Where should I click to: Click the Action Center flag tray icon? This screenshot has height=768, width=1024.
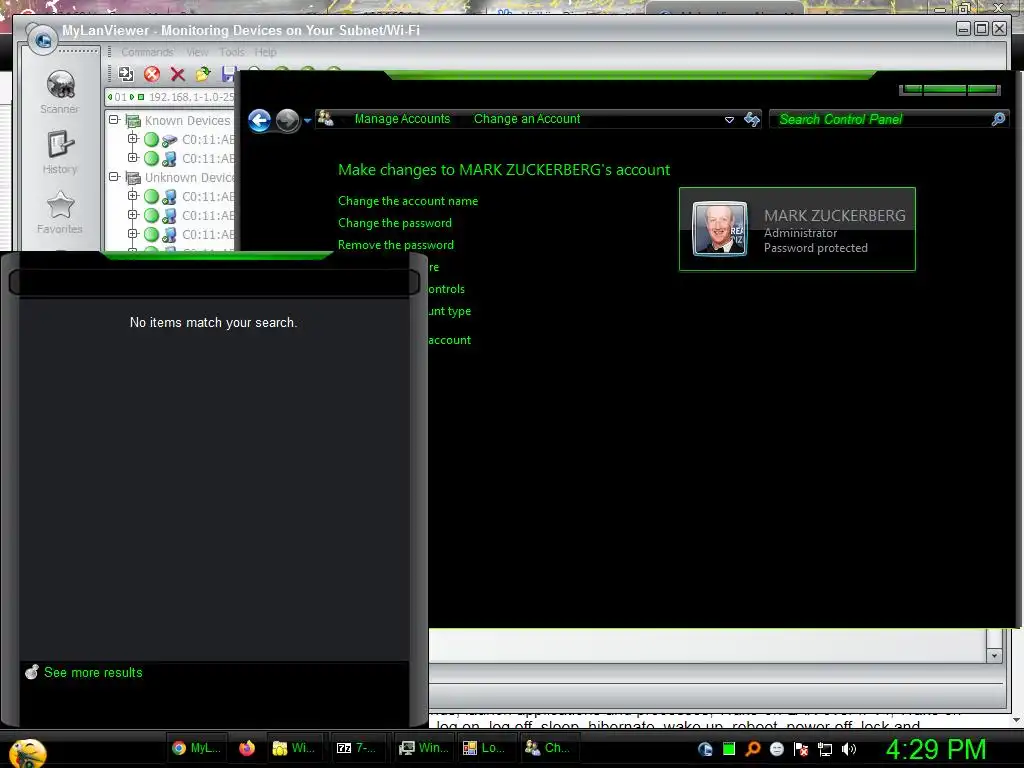pyautogui.click(x=801, y=749)
